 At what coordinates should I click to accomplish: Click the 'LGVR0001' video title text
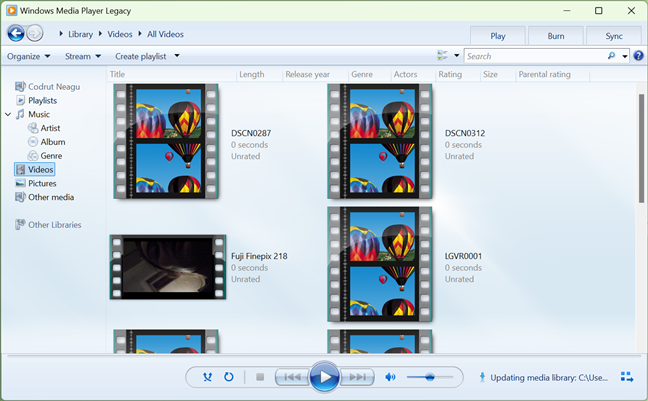point(463,256)
